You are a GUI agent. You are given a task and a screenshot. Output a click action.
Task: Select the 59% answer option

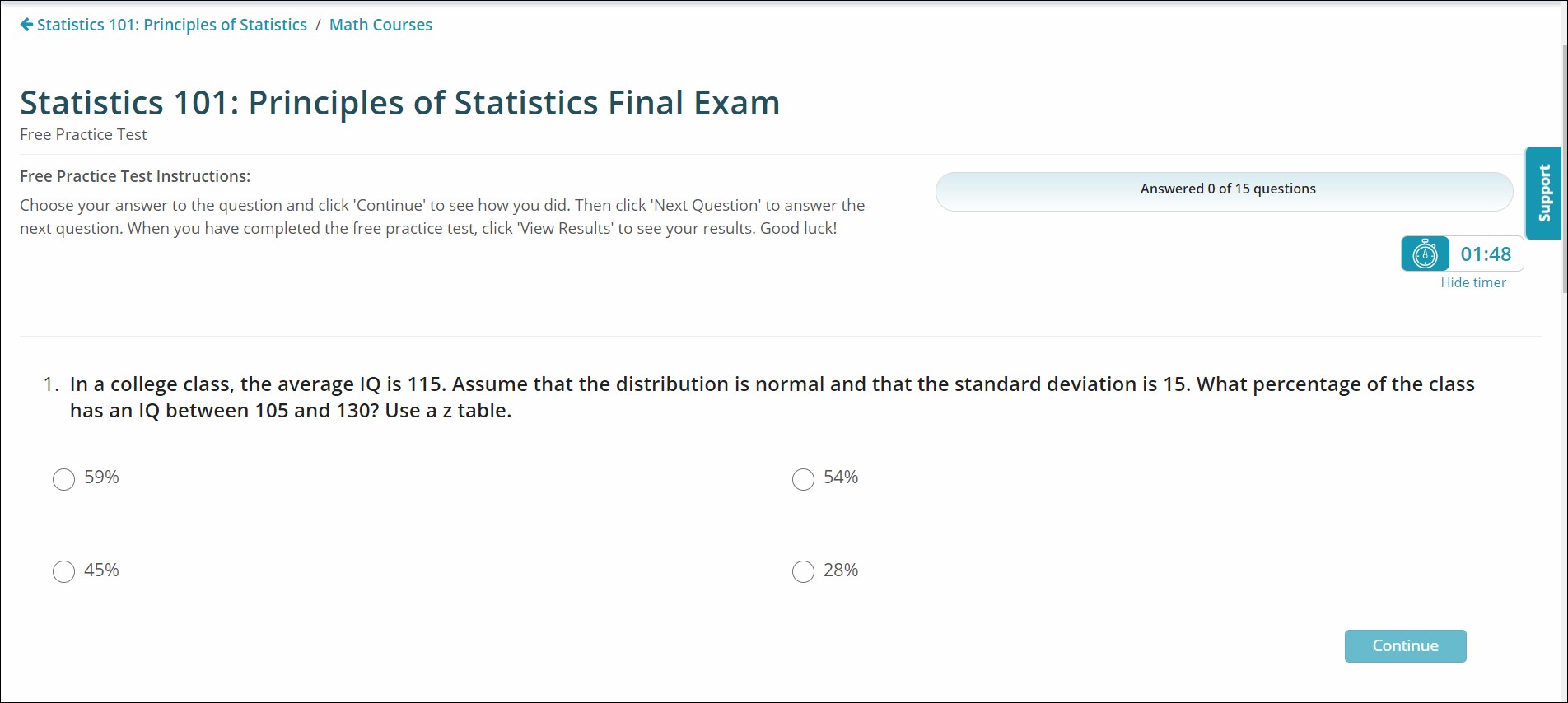[x=63, y=479]
